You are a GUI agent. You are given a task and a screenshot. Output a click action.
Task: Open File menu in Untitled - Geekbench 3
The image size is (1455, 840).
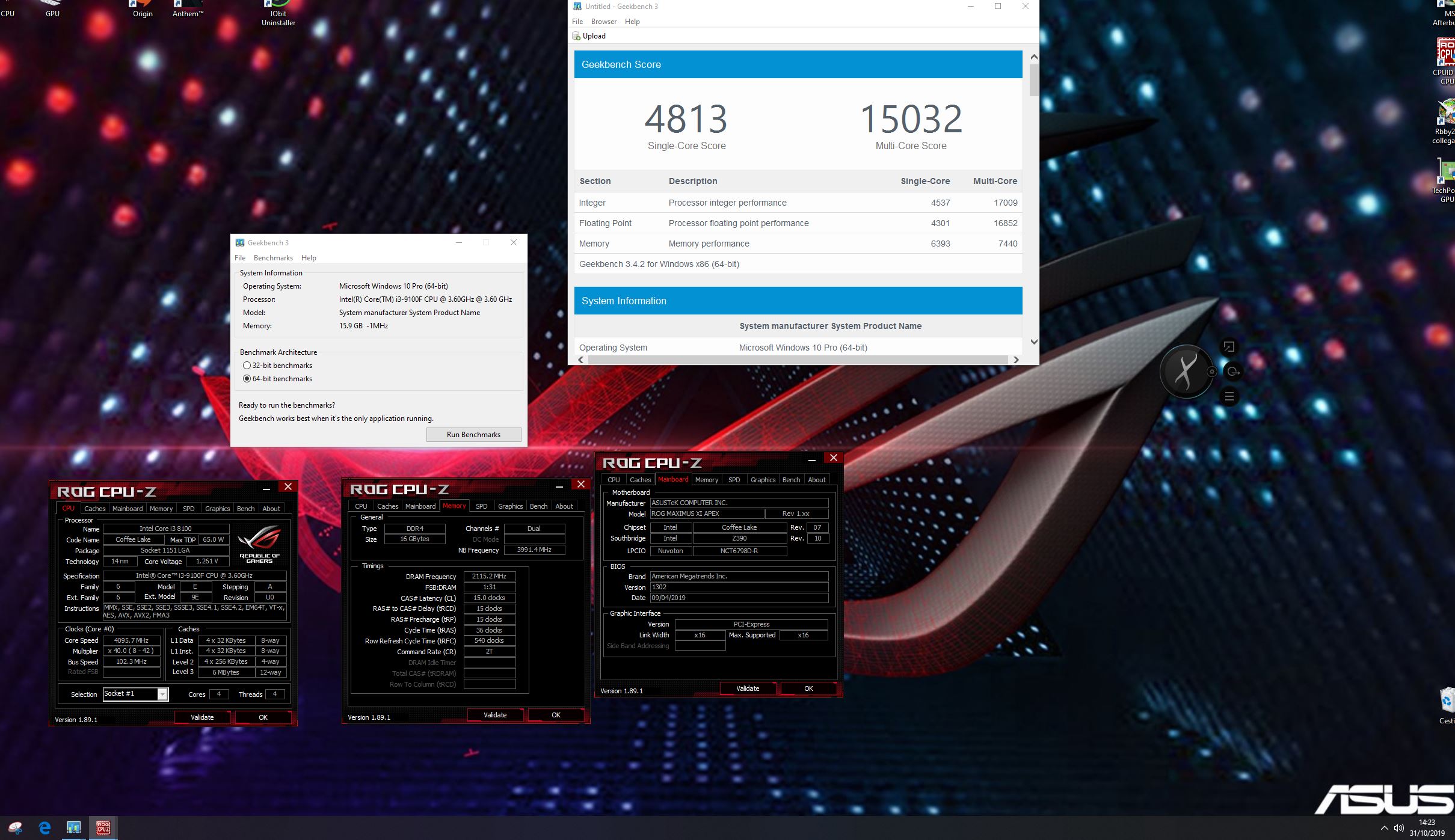click(x=577, y=22)
